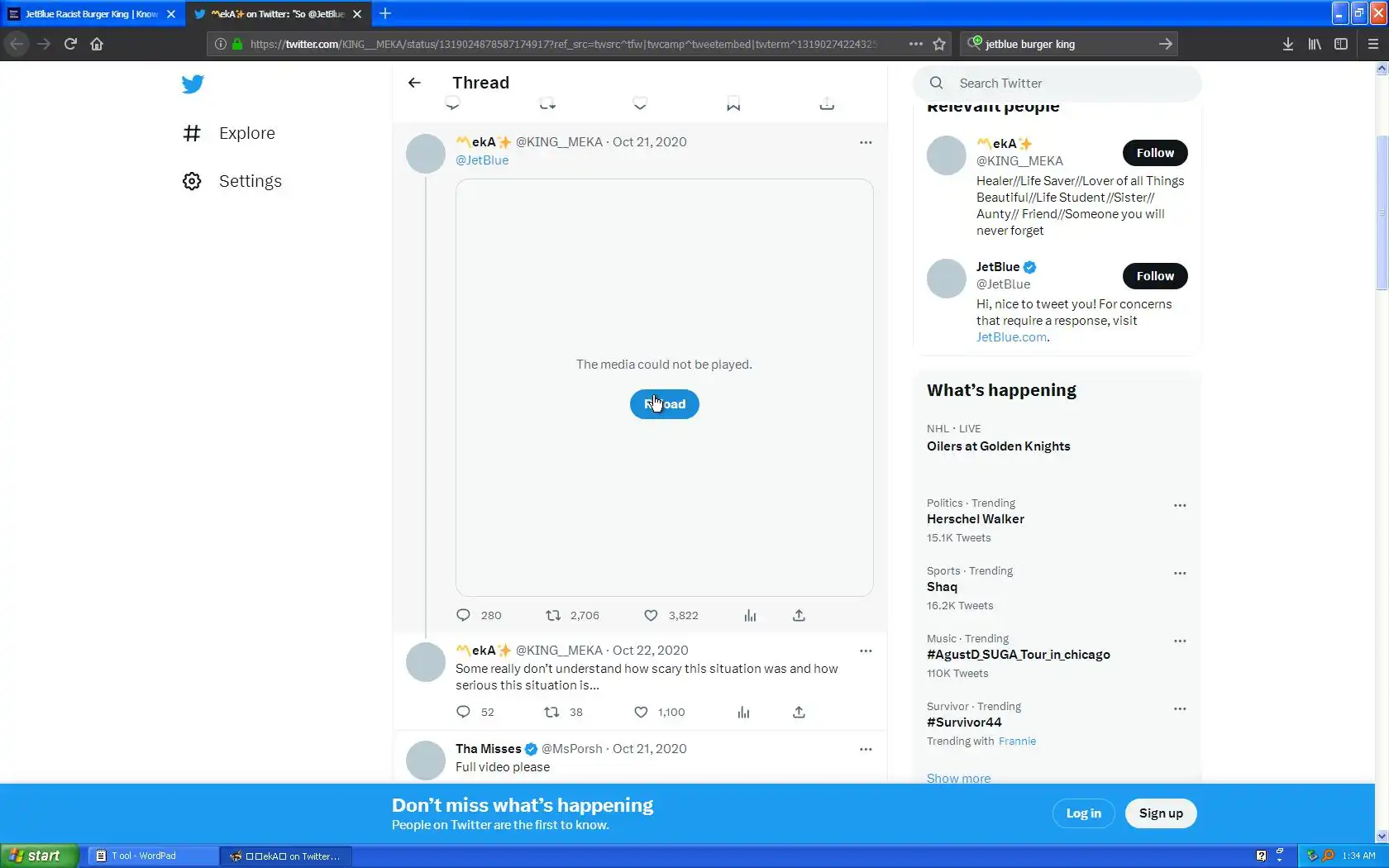Show site information for twitter.com
The width and height of the screenshot is (1389, 868).
pyautogui.click(x=221, y=44)
